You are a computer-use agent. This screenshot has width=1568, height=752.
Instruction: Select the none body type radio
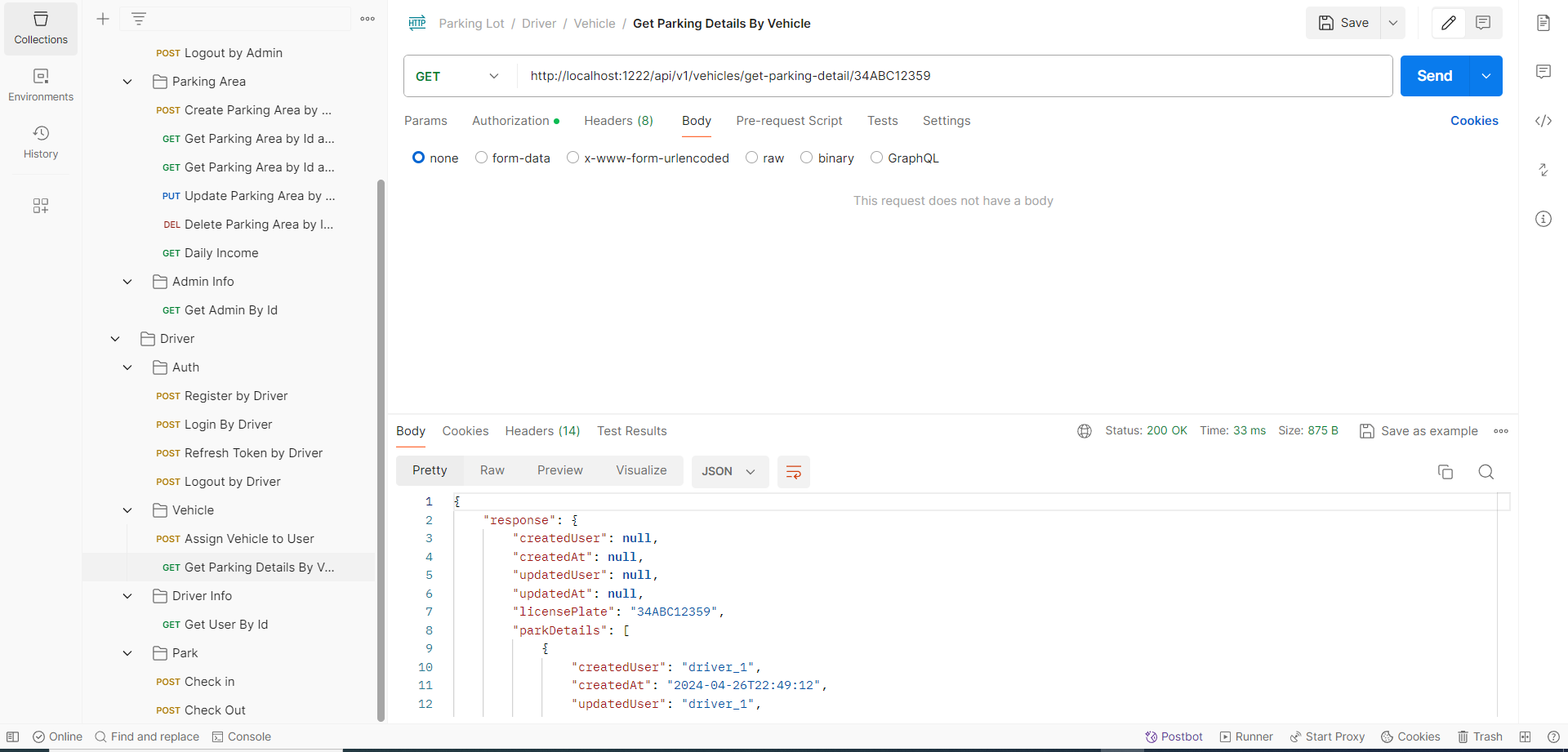tap(418, 158)
